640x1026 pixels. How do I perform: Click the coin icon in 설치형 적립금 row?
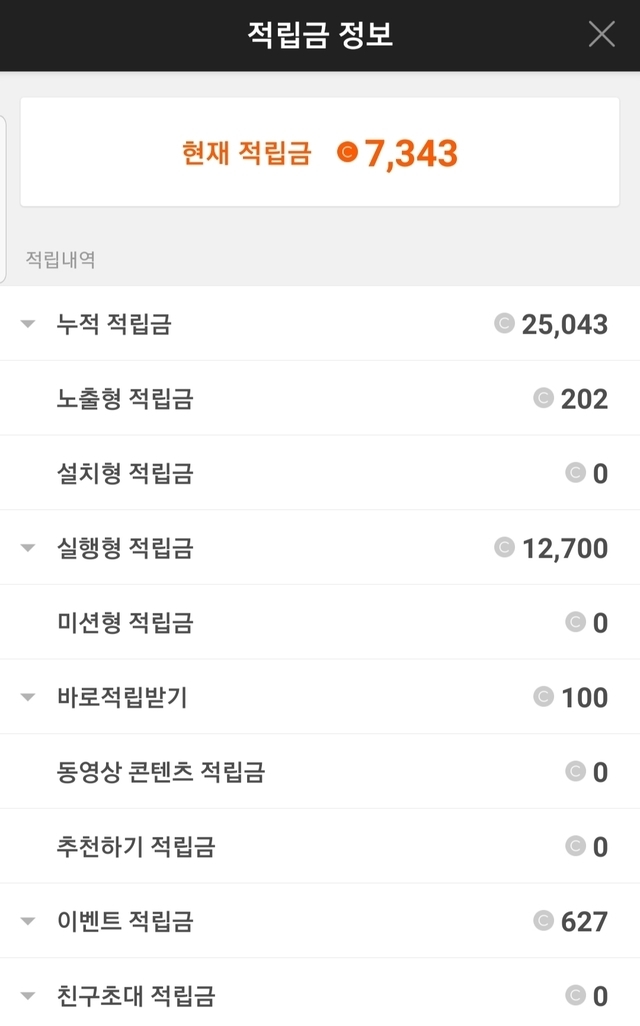575,473
